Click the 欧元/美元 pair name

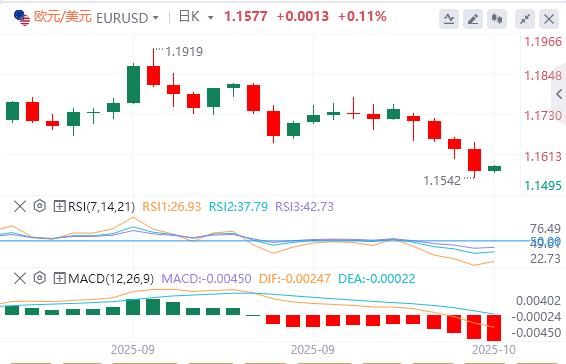[x=62, y=16]
